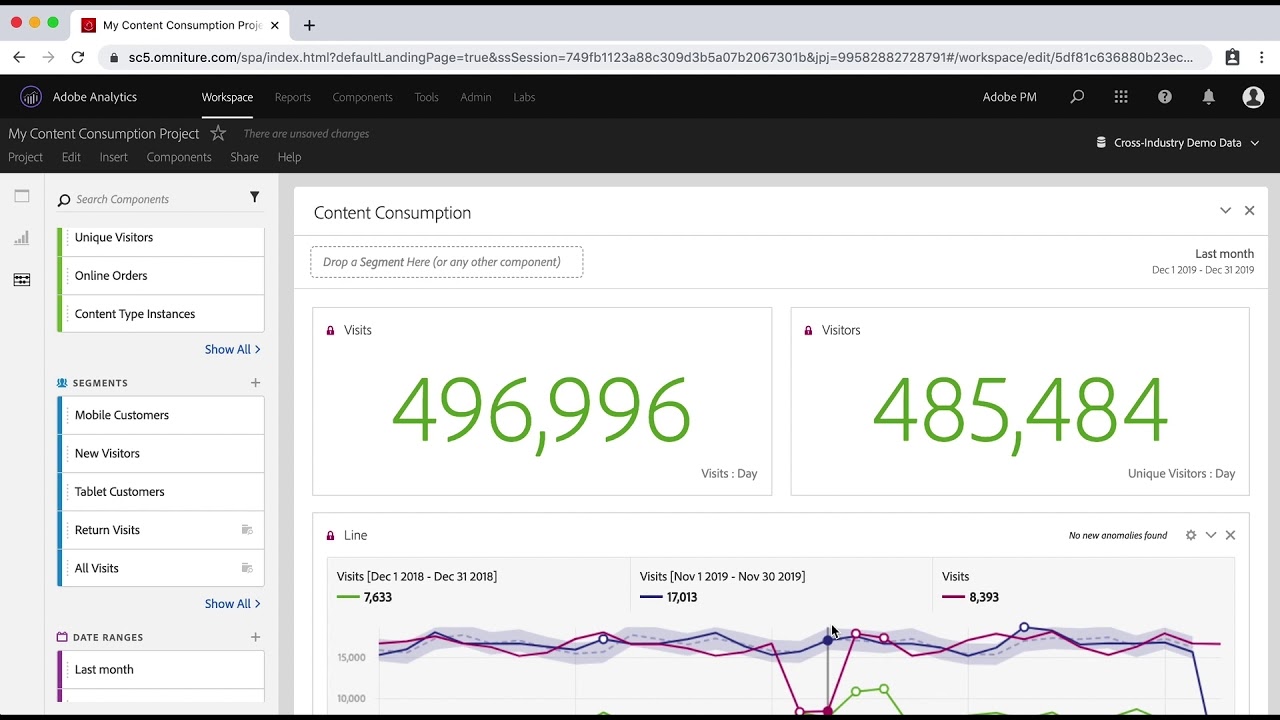Click the icon on Return Visits row
1280x720 pixels.
pyautogui.click(x=247, y=530)
